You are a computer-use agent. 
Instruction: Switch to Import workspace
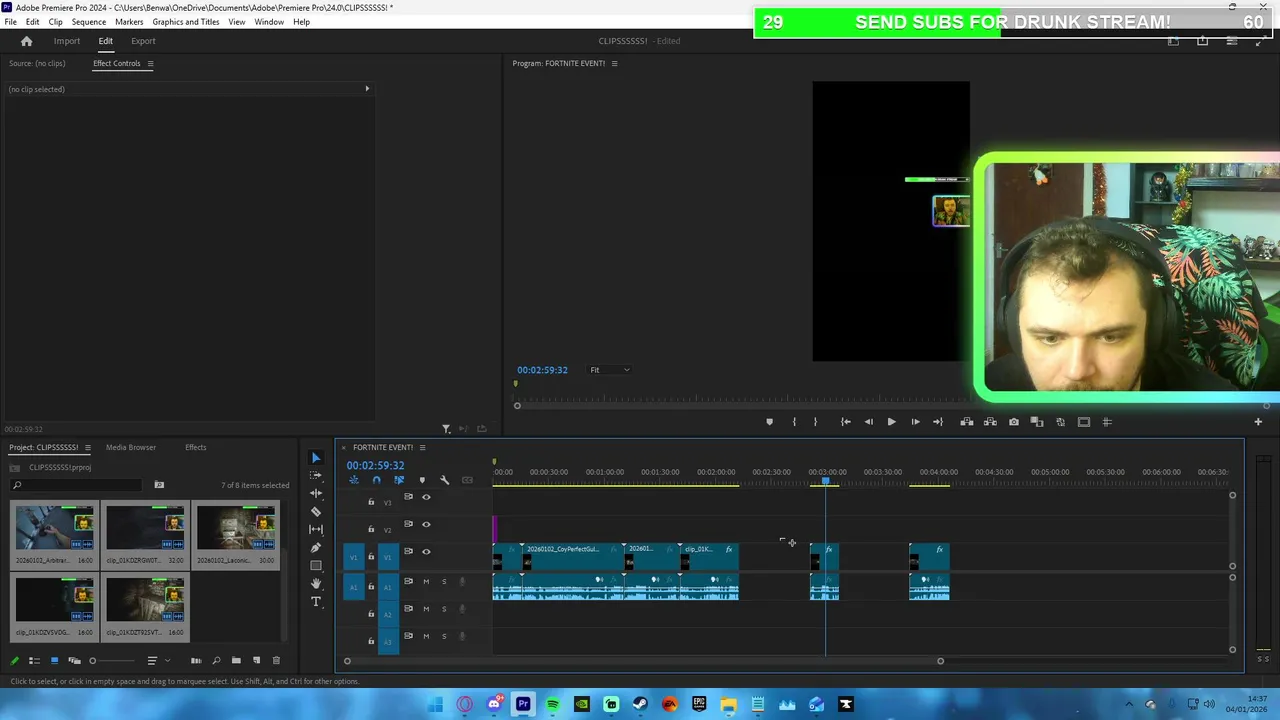pyautogui.click(x=67, y=41)
